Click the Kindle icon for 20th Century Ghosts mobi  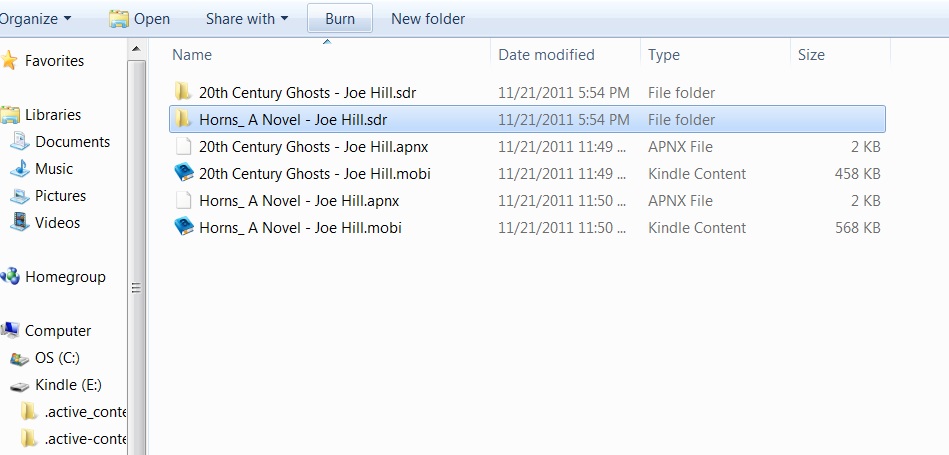(x=183, y=174)
